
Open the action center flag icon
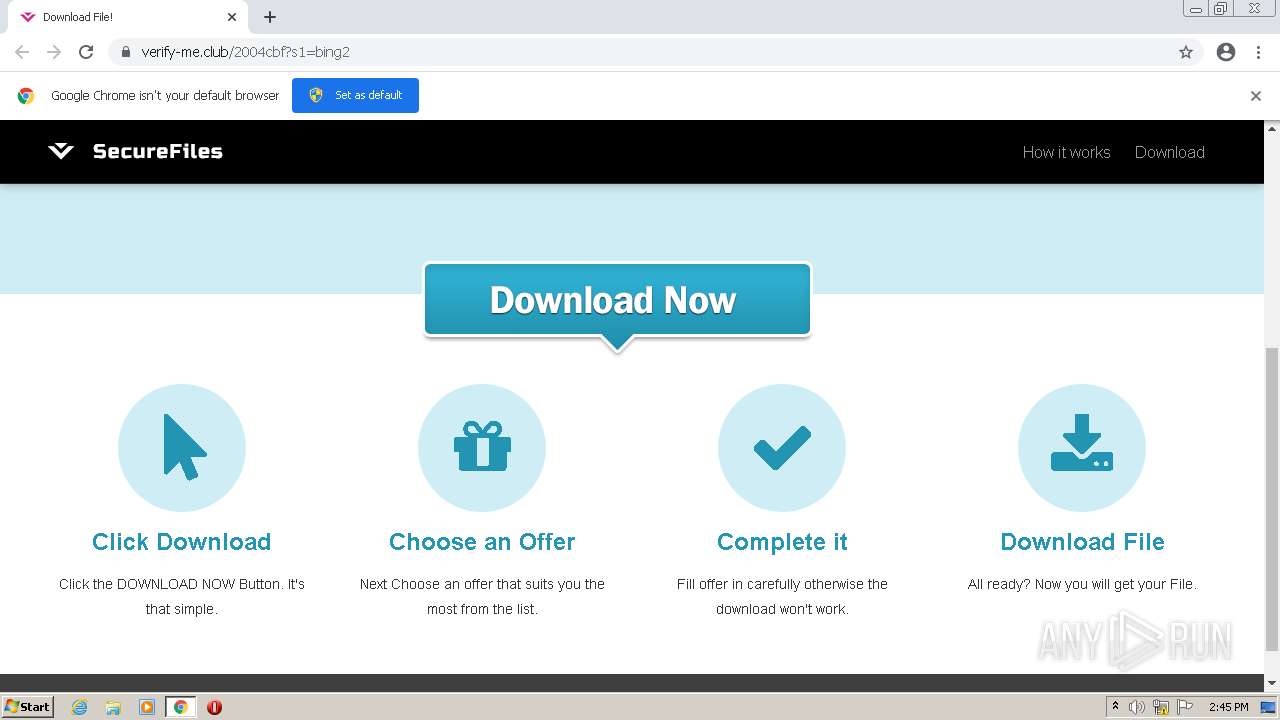1185,707
